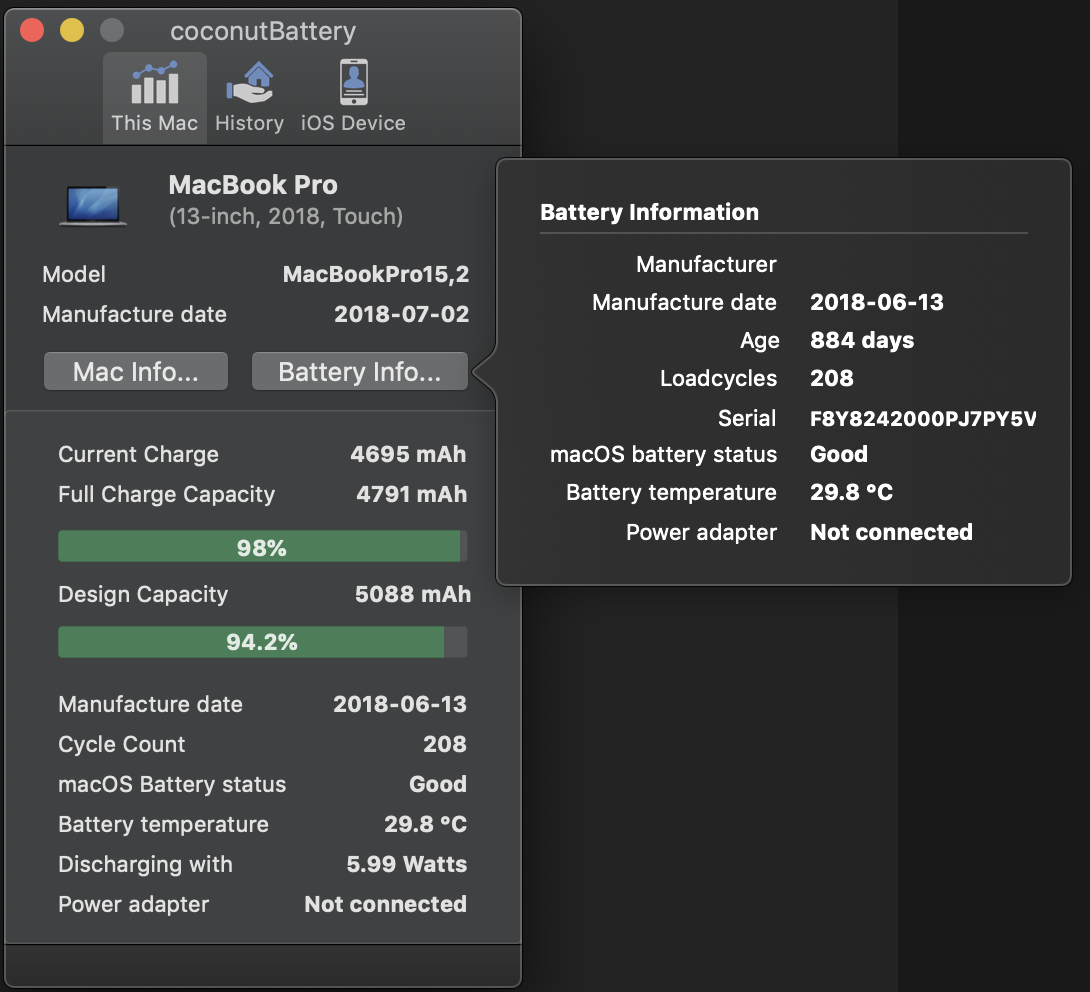Switch to iOS Device tab label
Screen dimensions: 1090x992
pos(353,123)
